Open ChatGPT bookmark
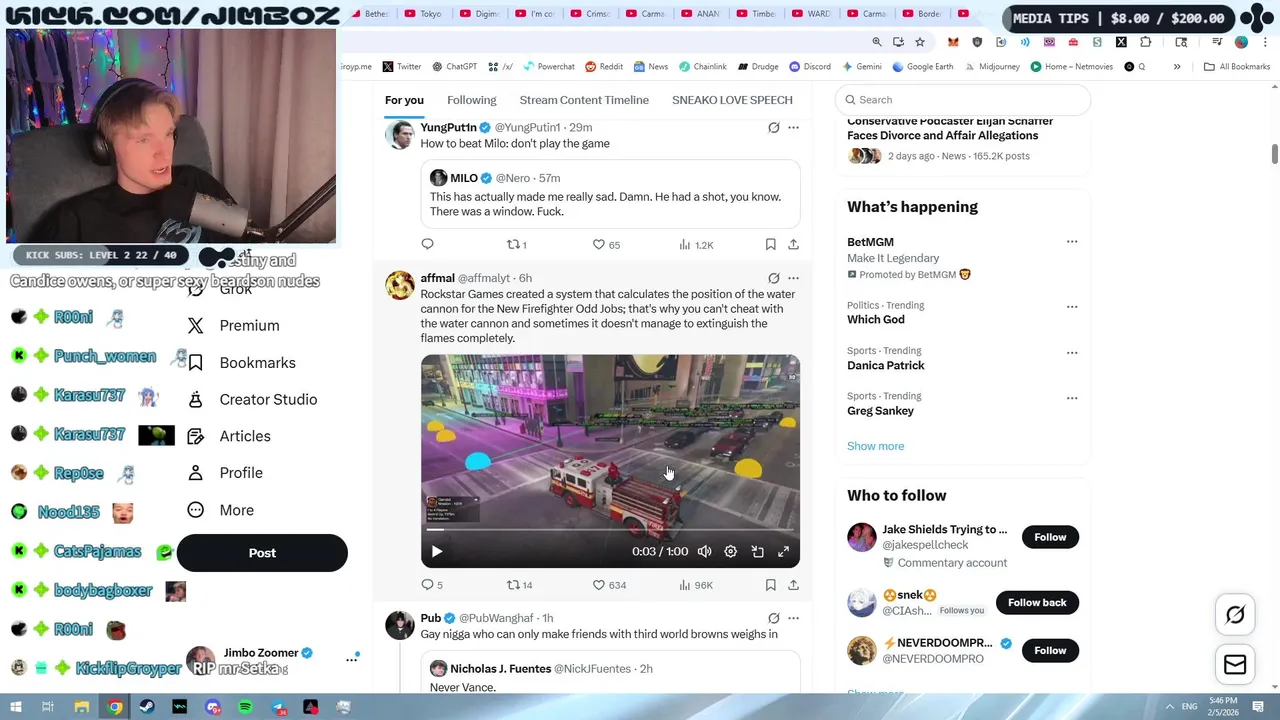Screen dimensions: 1280x720 (454, 67)
